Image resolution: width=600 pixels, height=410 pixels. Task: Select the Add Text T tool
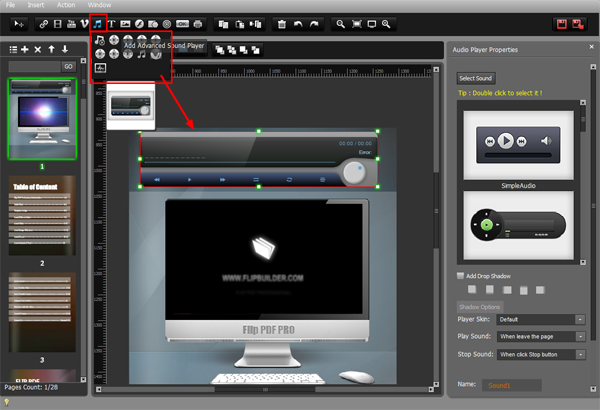click(x=111, y=24)
